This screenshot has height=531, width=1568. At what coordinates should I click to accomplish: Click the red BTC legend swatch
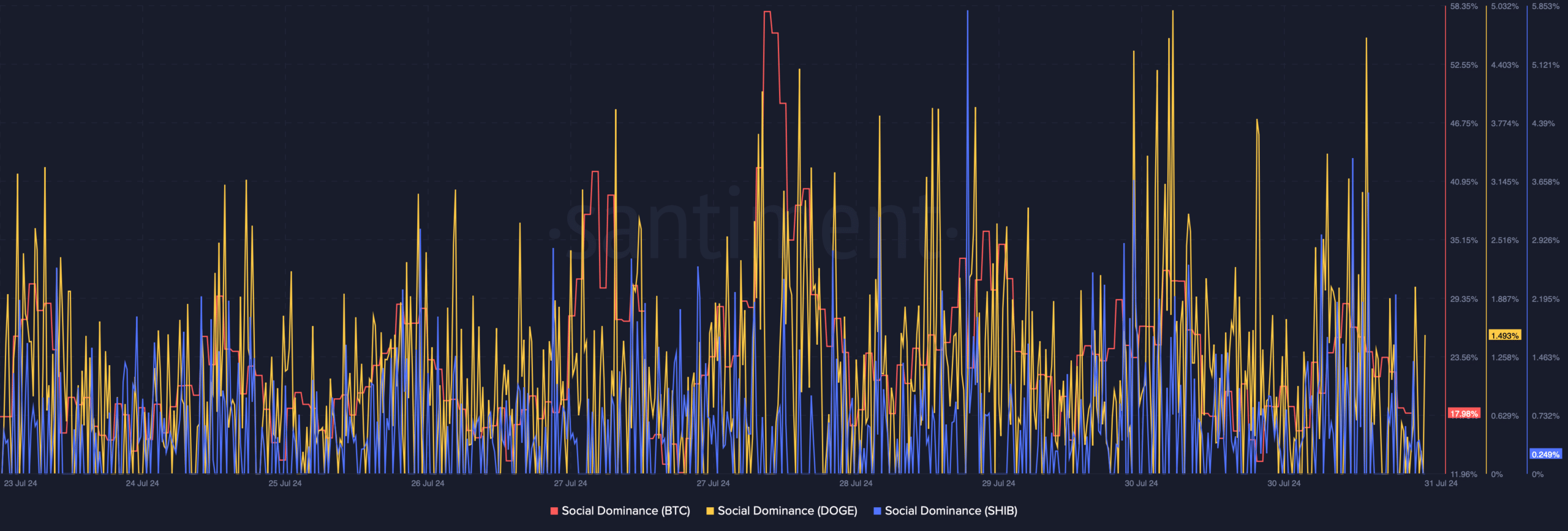coord(554,511)
